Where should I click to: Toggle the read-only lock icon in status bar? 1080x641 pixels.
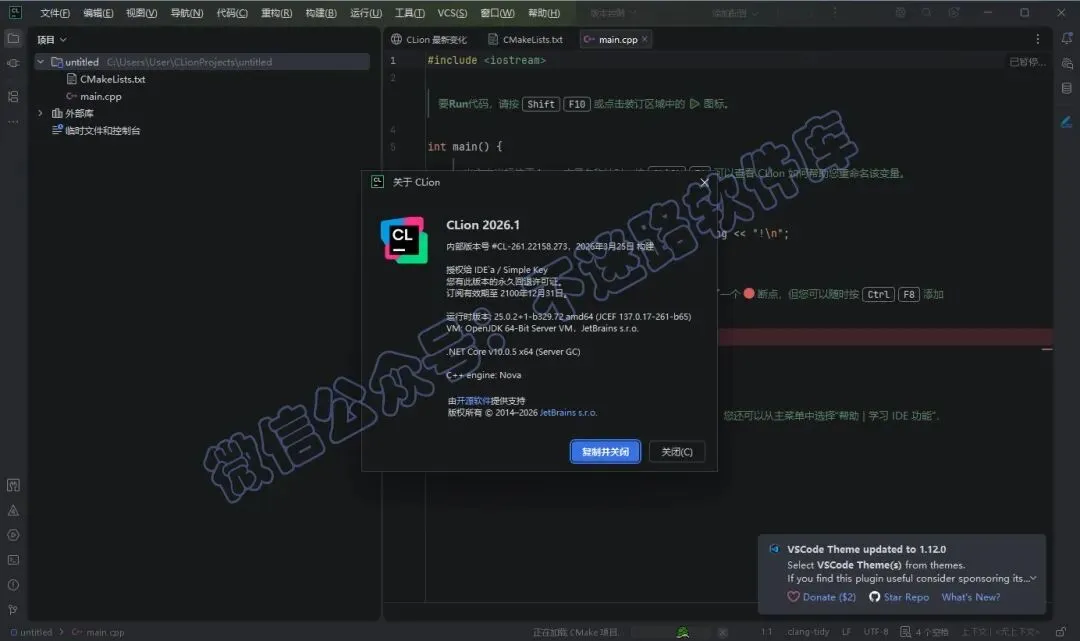pyautogui.click(x=1061, y=632)
